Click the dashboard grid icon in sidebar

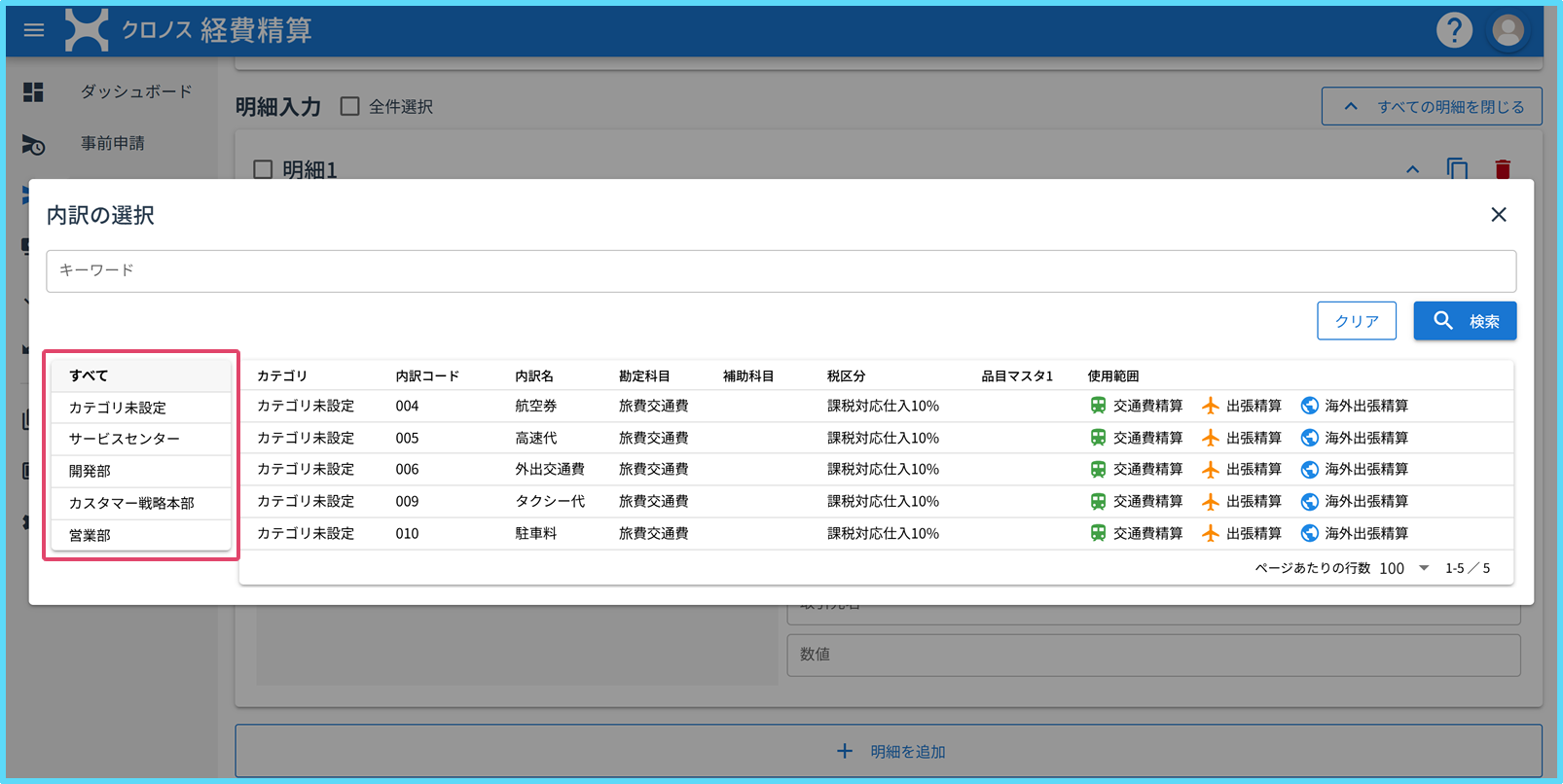tap(34, 91)
